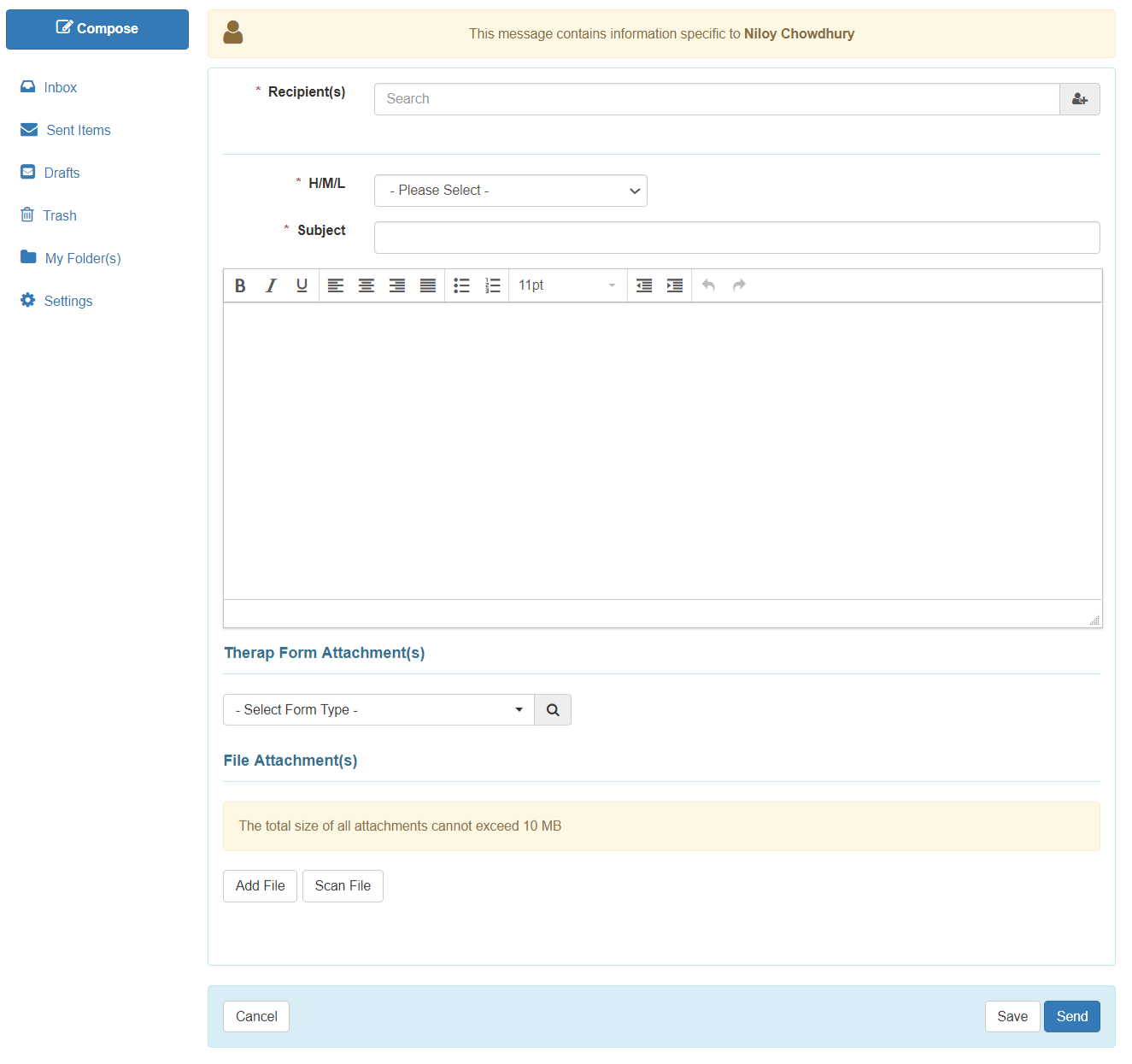Apply underline formatting in editor
This screenshot has height=1064, width=1132.
tap(302, 285)
